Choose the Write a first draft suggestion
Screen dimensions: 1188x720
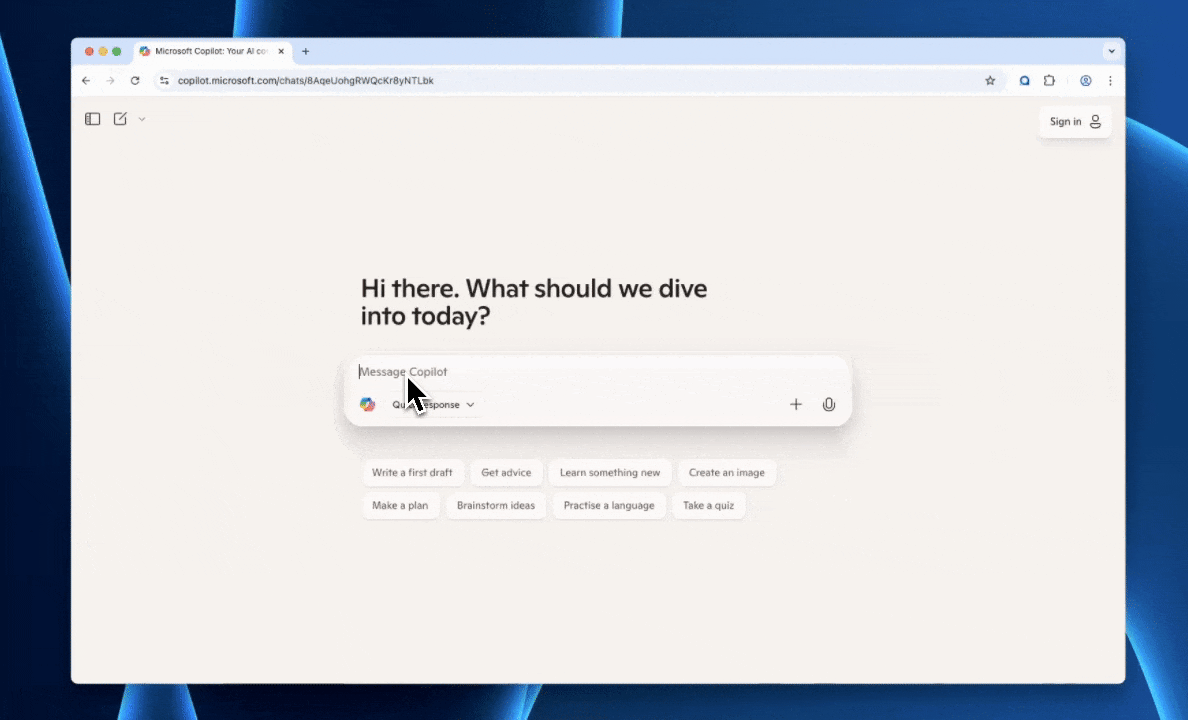click(x=412, y=472)
